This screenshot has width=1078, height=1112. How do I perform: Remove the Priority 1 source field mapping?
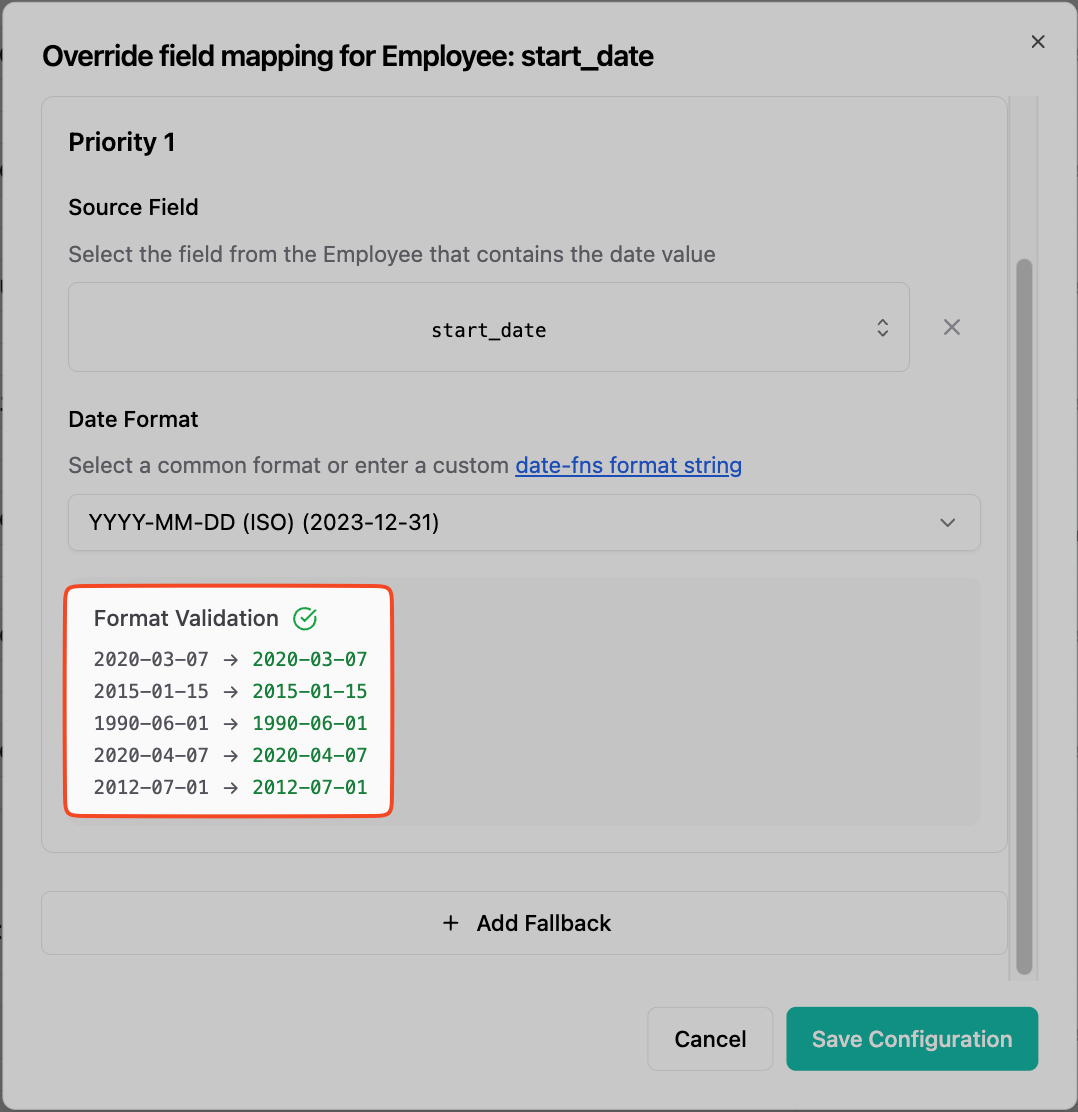[x=952, y=327]
